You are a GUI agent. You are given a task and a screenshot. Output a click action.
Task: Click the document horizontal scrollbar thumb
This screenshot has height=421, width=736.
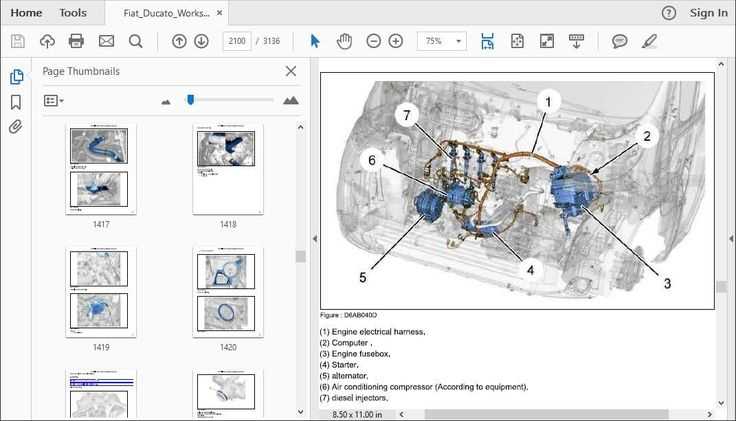click(546, 414)
